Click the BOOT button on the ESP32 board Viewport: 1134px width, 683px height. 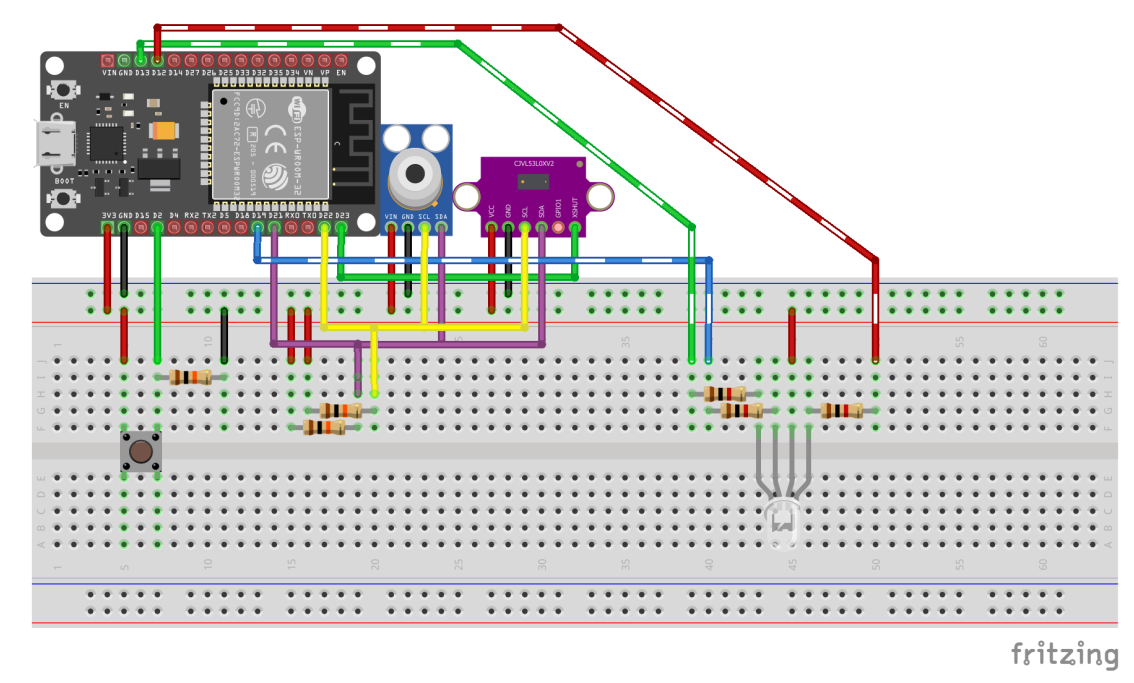(x=65, y=197)
